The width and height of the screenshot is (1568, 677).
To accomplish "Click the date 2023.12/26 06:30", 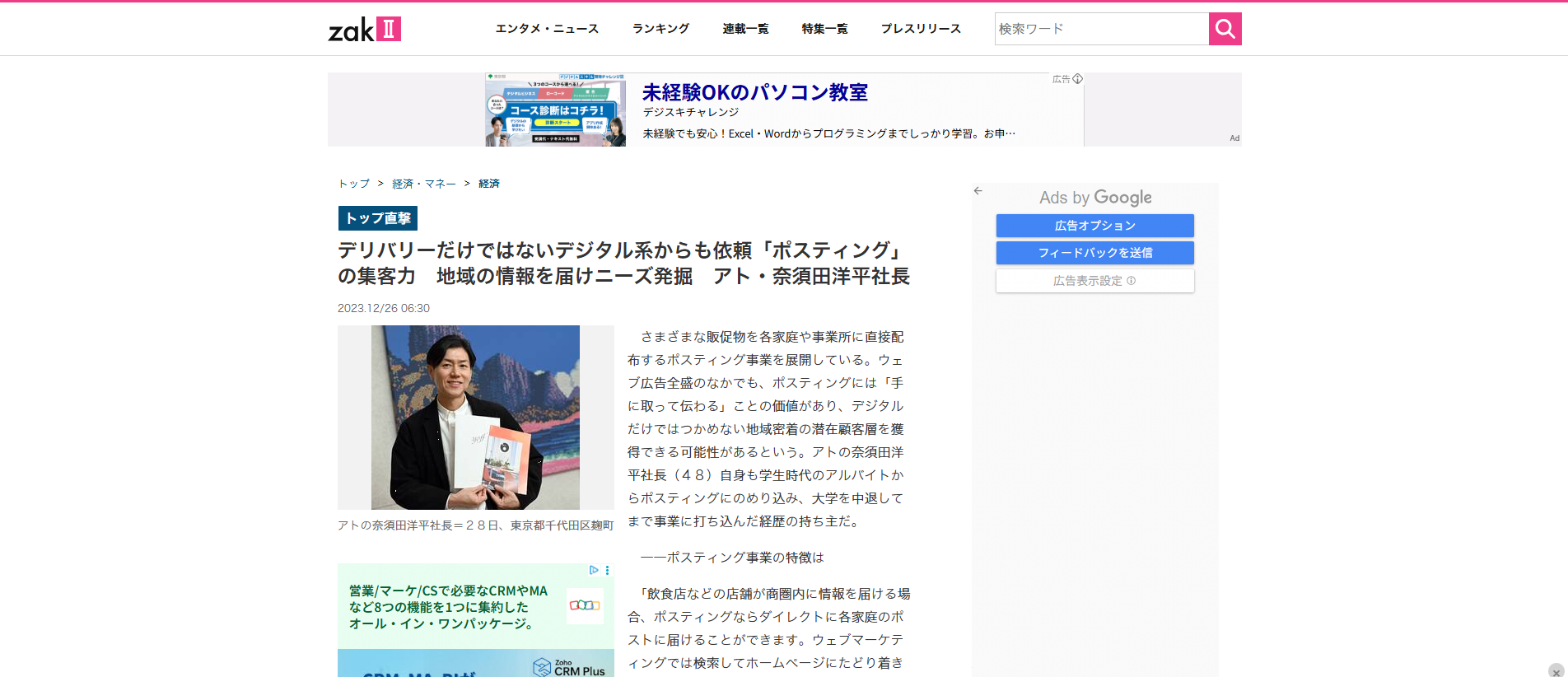I will (x=384, y=308).
